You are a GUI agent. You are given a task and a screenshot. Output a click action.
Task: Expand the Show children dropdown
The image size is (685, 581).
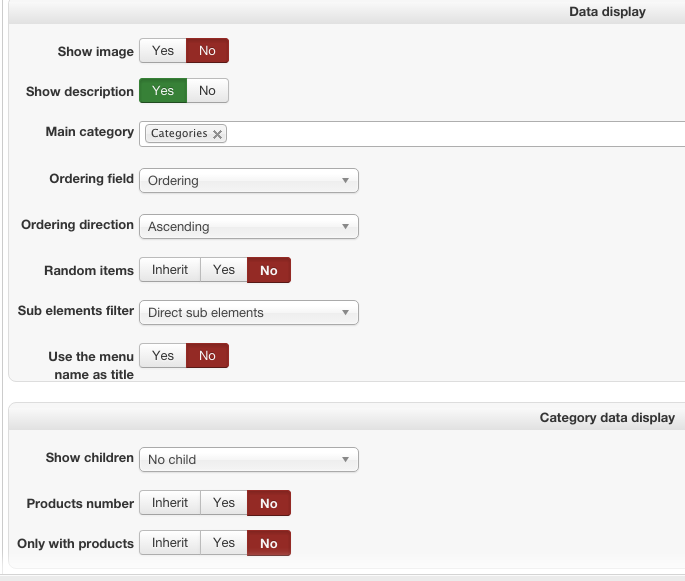tap(248, 460)
